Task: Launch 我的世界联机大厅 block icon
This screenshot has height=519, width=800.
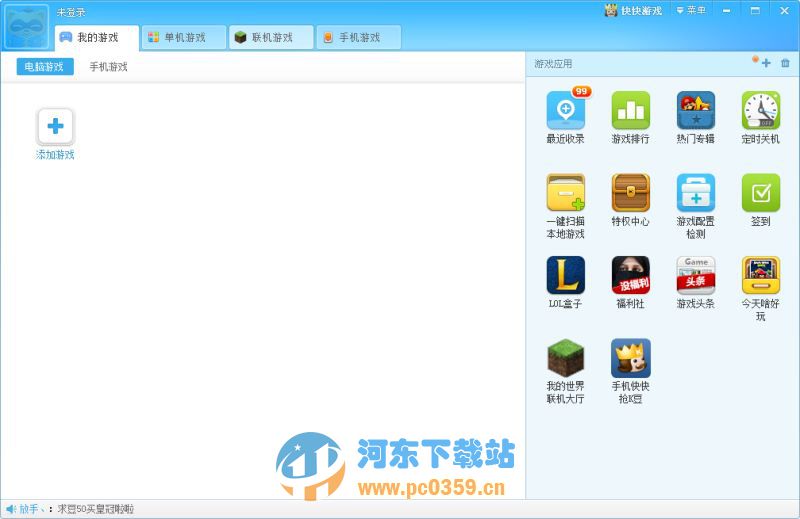Action: pyautogui.click(x=565, y=358)
